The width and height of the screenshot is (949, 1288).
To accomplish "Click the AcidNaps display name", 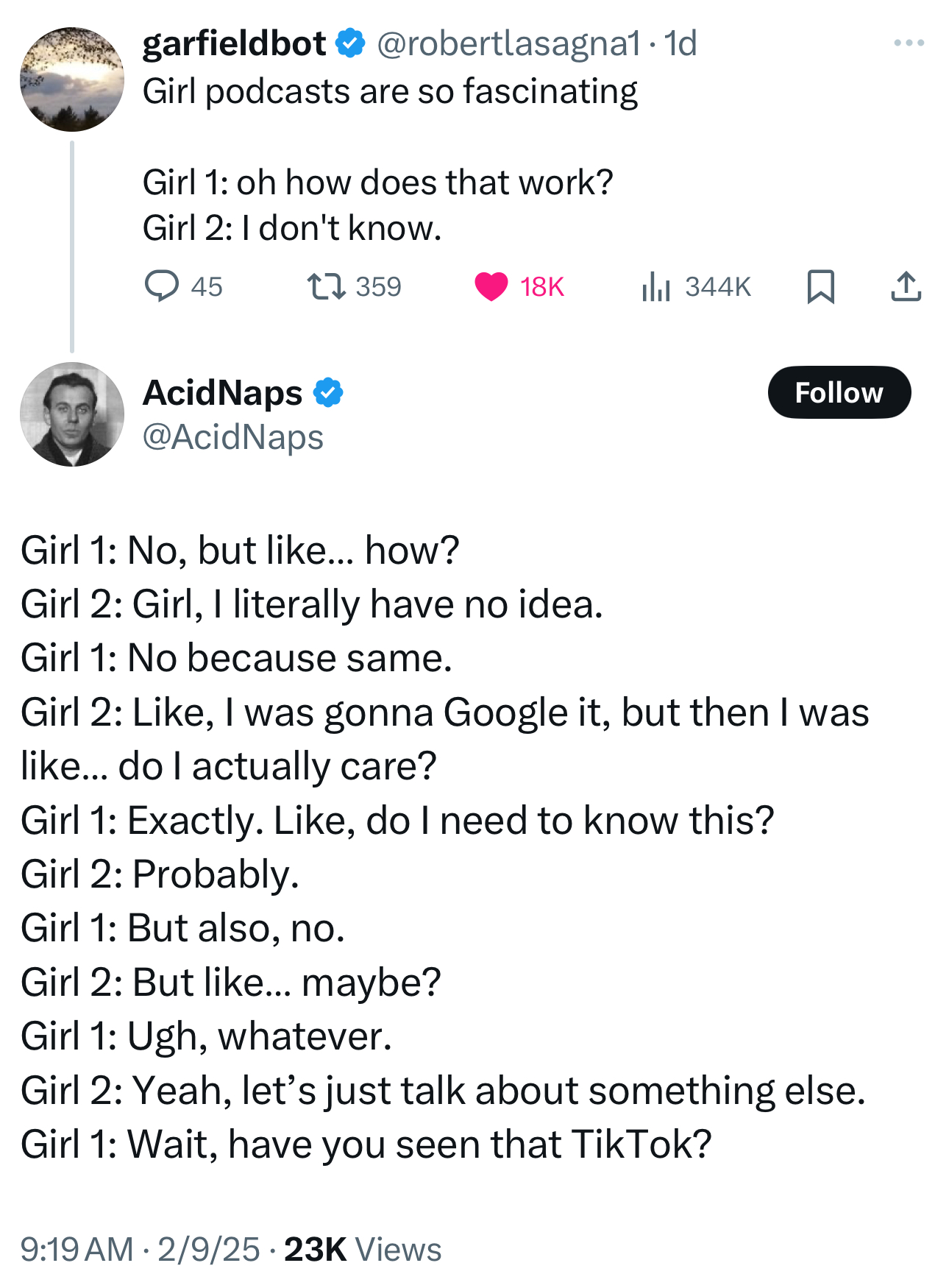I will (x=222, y=392).
